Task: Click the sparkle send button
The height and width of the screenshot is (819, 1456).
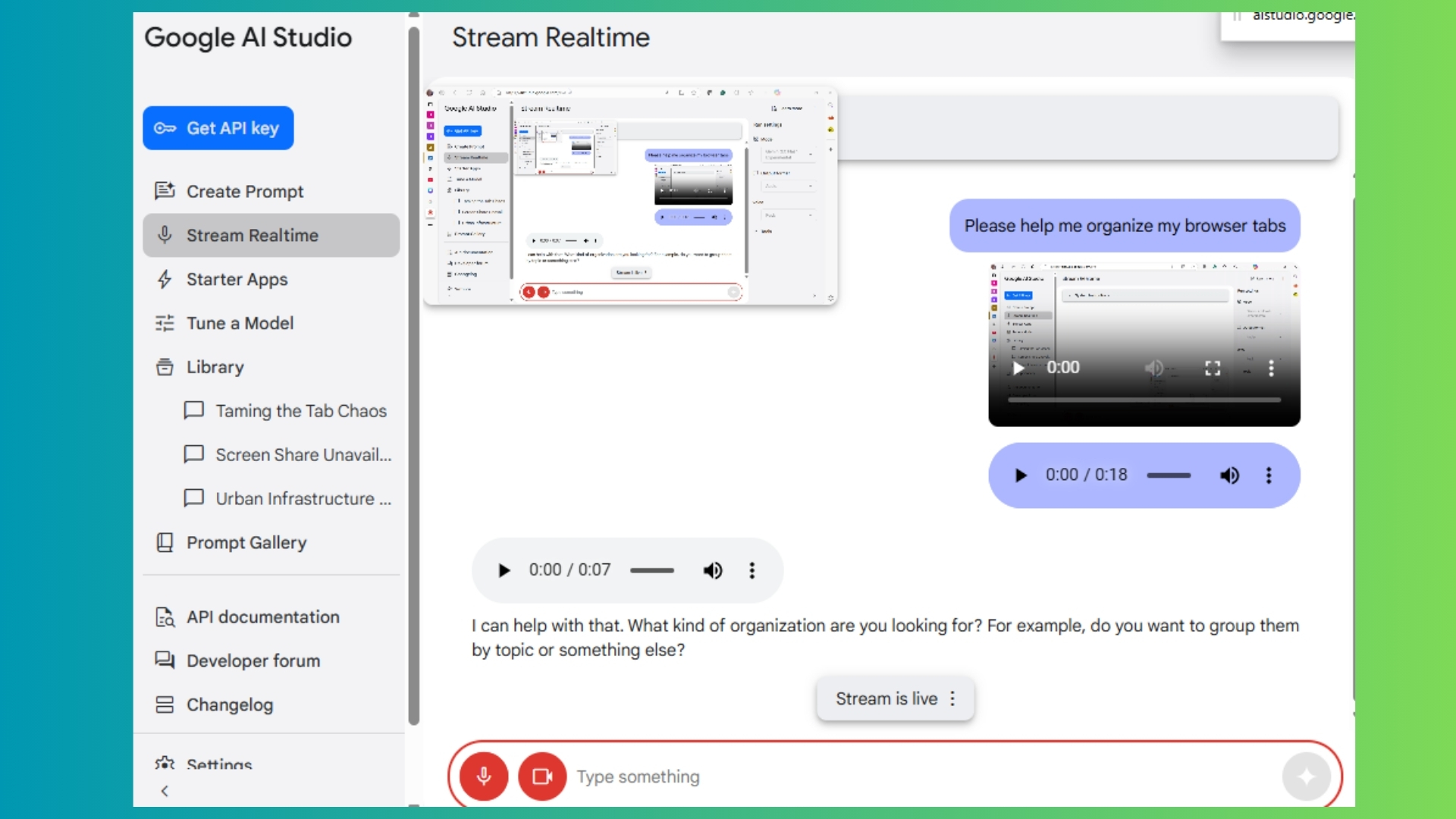Action: pyautogui.click(x=1306, y=777)
